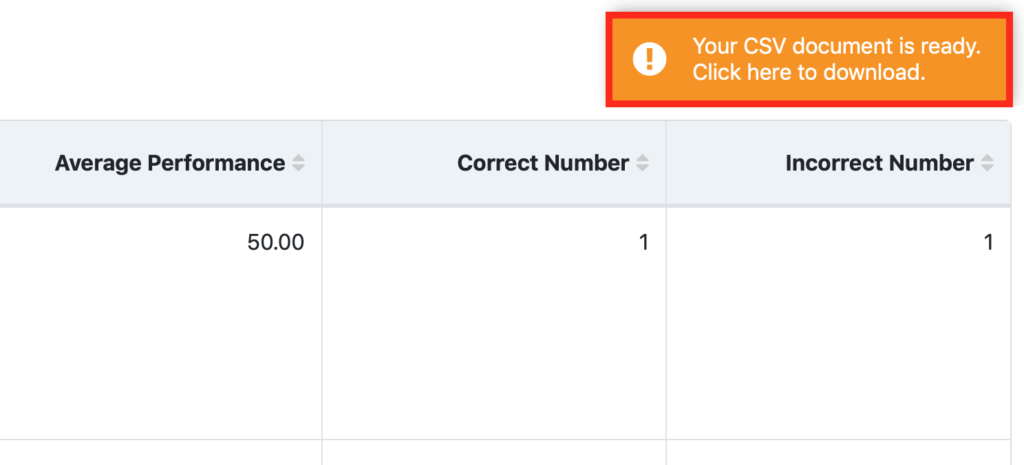The height and width of the screenshot is (465, 1024).
Task: Click the Average Performance column header
Action: click(161, 163)
